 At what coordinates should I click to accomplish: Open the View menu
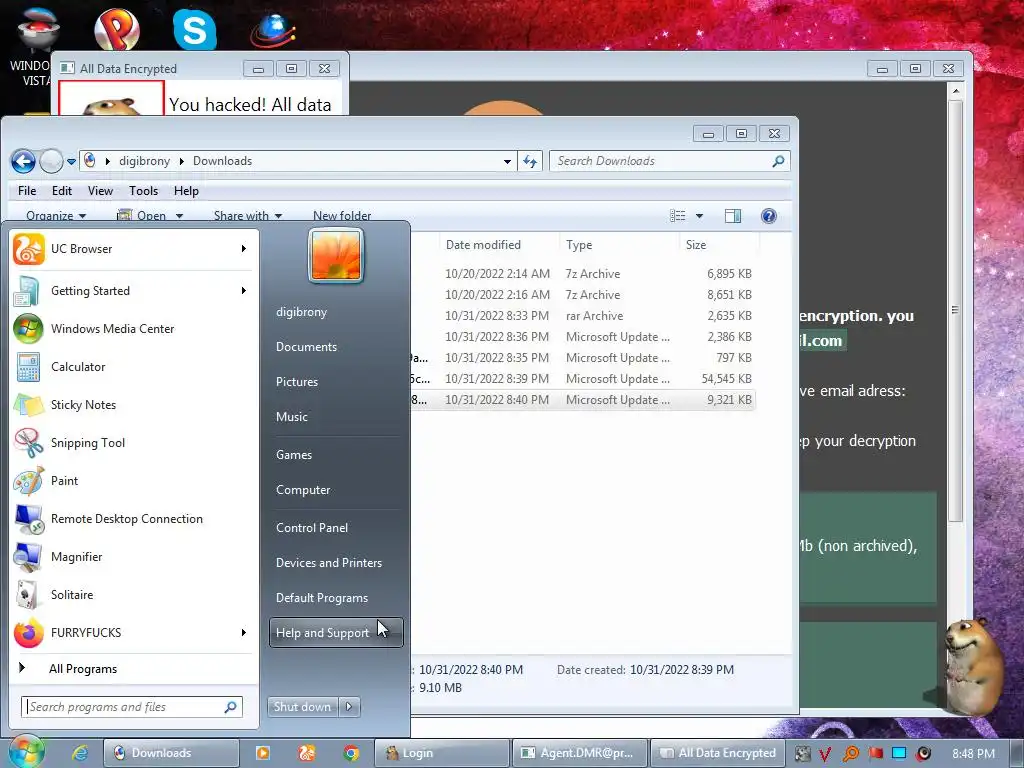click(x=100, y=191)
